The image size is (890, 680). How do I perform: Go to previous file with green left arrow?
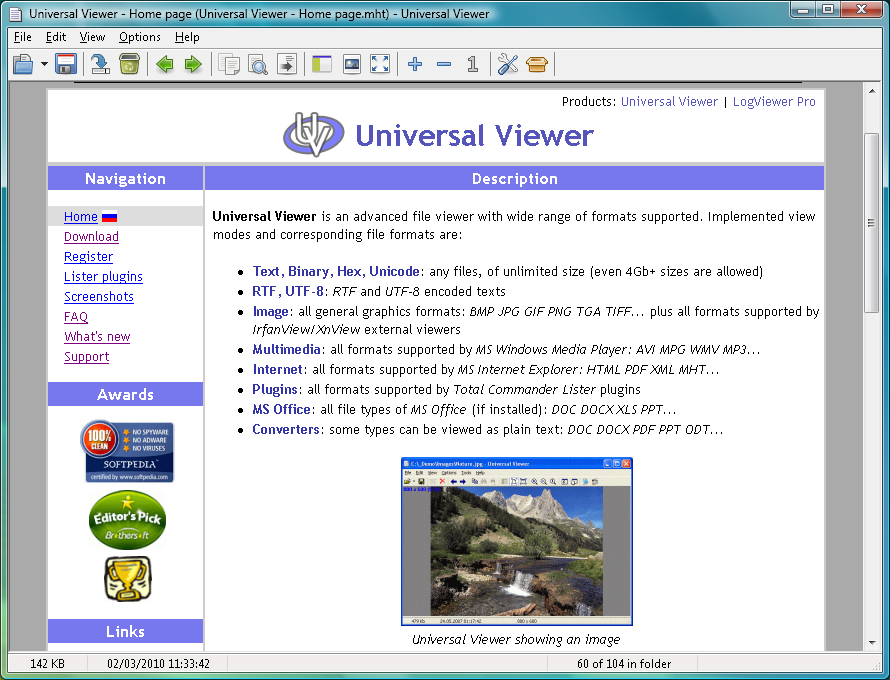point(165,64)
